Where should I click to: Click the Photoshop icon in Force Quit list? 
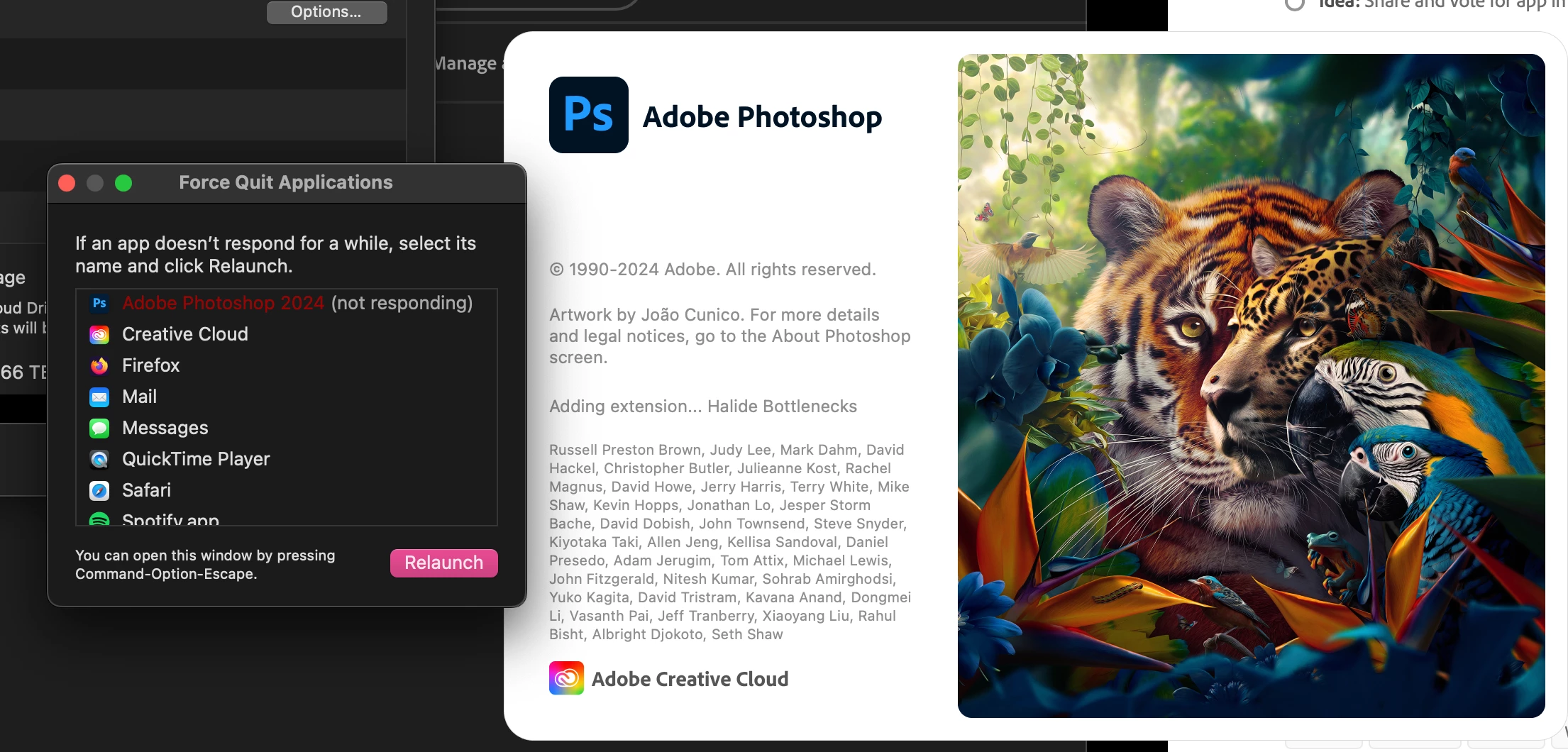coord(99,304)
